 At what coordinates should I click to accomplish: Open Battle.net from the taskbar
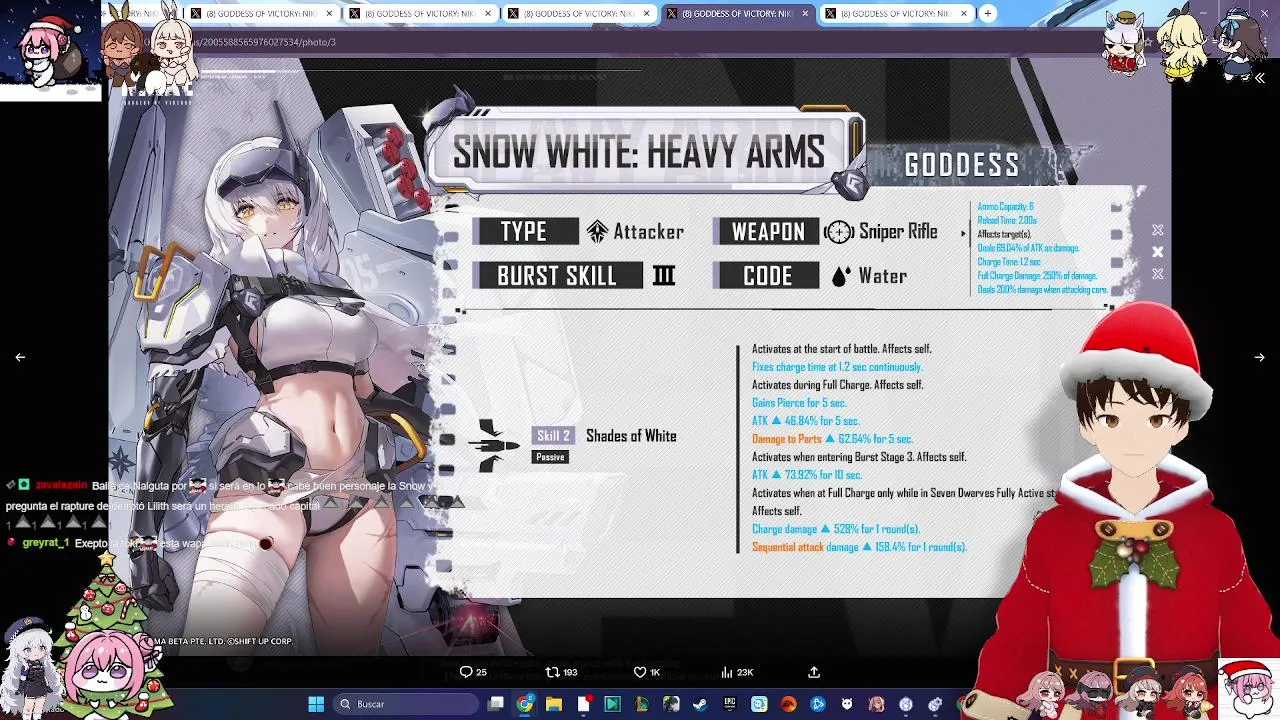click(818, 704)
